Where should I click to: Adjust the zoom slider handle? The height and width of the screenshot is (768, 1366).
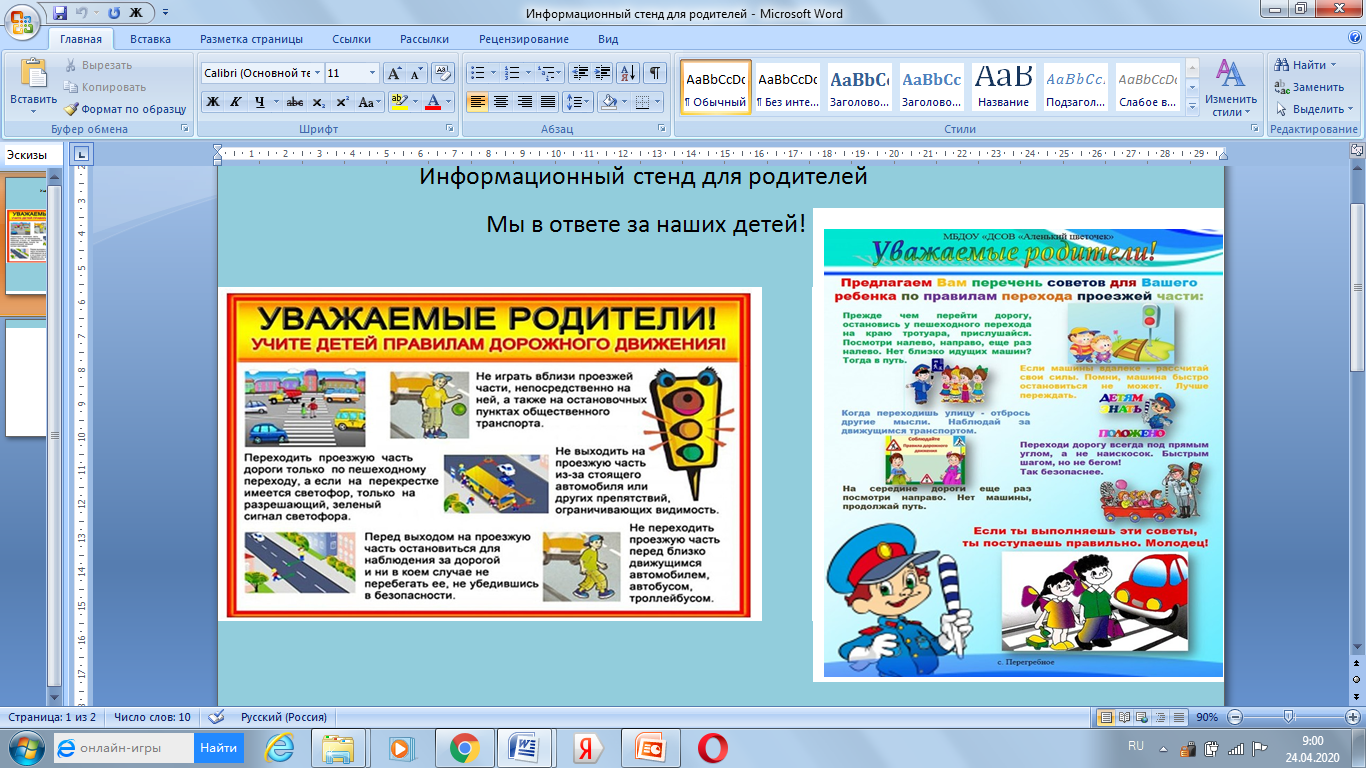point(1289,717)
